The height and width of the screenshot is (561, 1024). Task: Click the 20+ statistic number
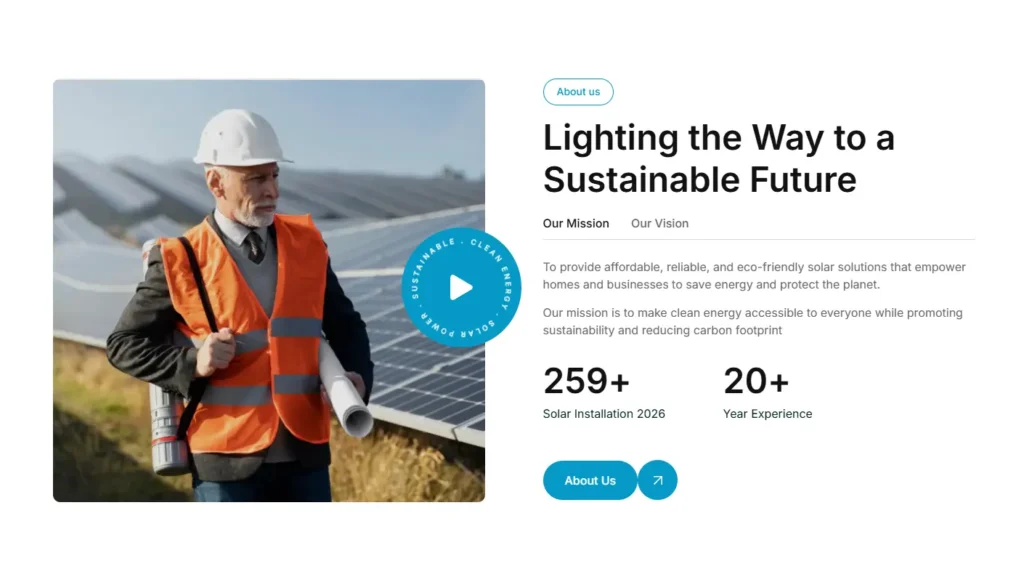coord(756,381)
